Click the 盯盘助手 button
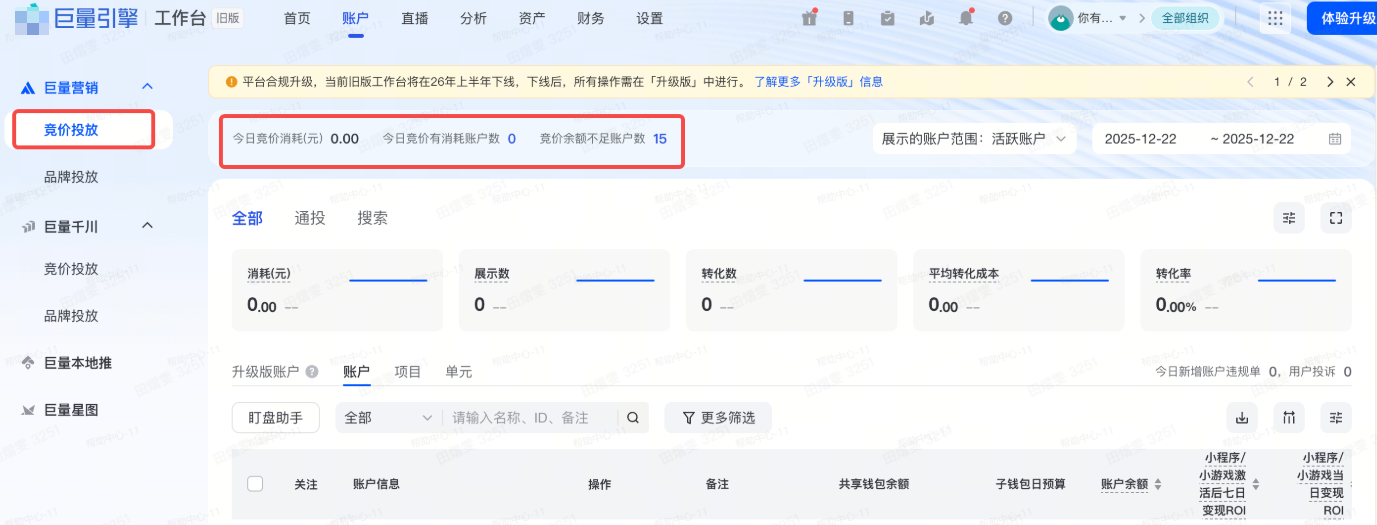Screen dimensions: 1377x525 coord(275,418)
